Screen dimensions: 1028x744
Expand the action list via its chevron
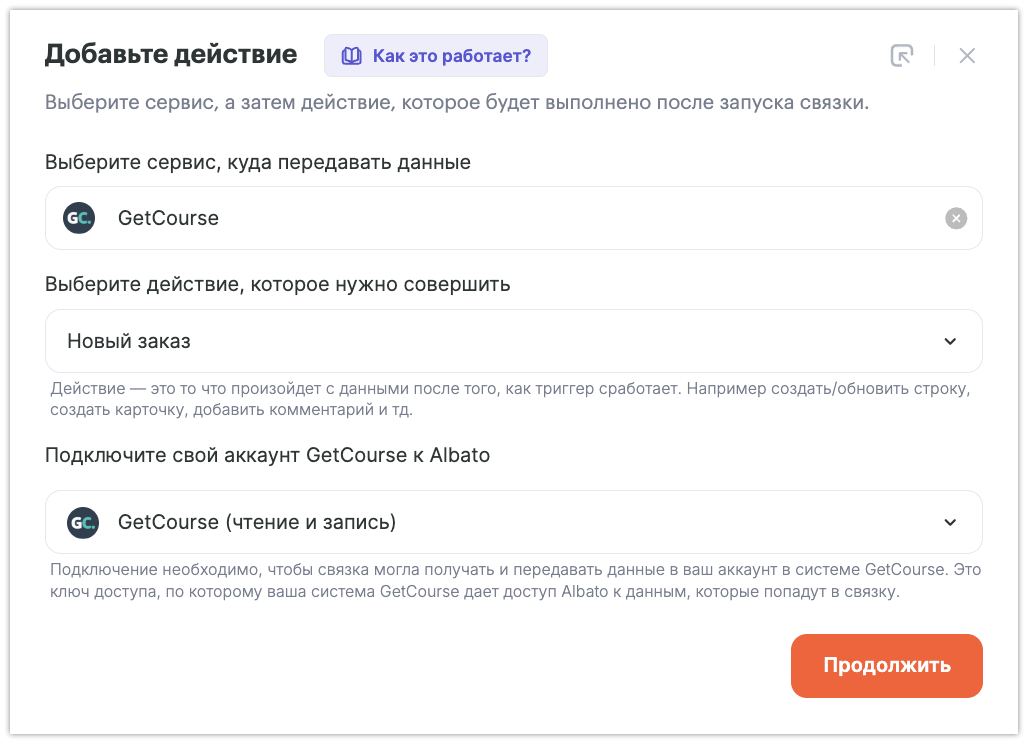(950, 341)
